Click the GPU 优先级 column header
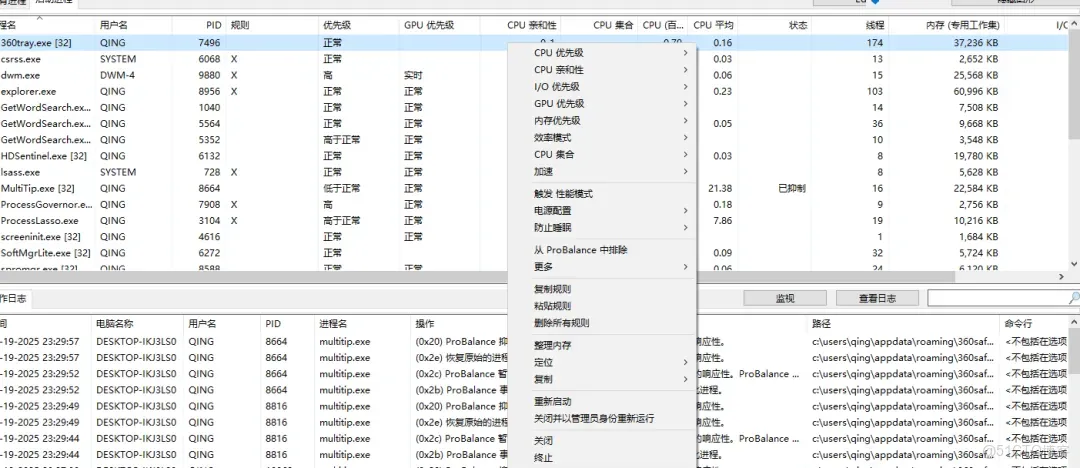The image size is (1080, 468). [x=439, y=25]
